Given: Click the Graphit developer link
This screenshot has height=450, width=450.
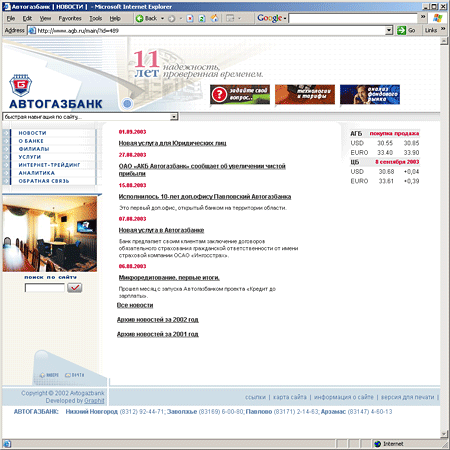Looking at the screenshot, I should click(94, 400).
